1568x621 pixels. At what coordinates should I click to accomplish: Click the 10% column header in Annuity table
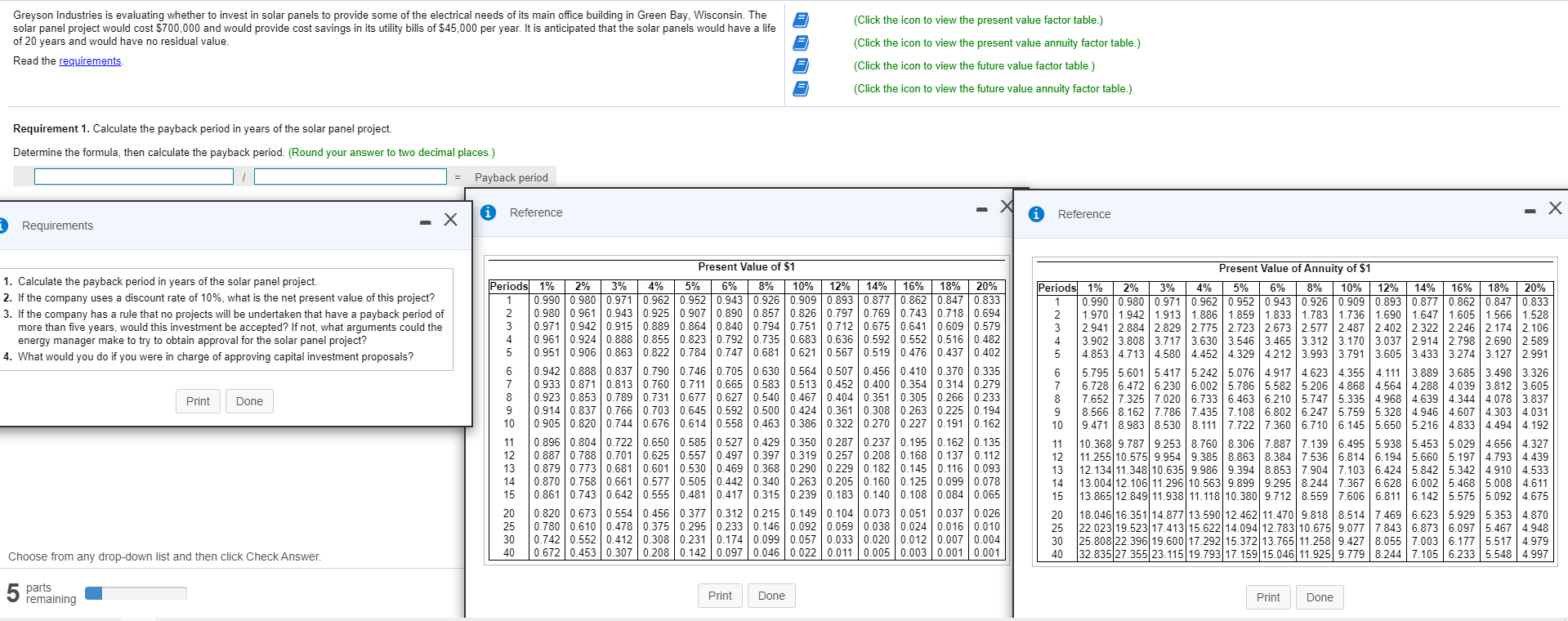pos(1351,288)
